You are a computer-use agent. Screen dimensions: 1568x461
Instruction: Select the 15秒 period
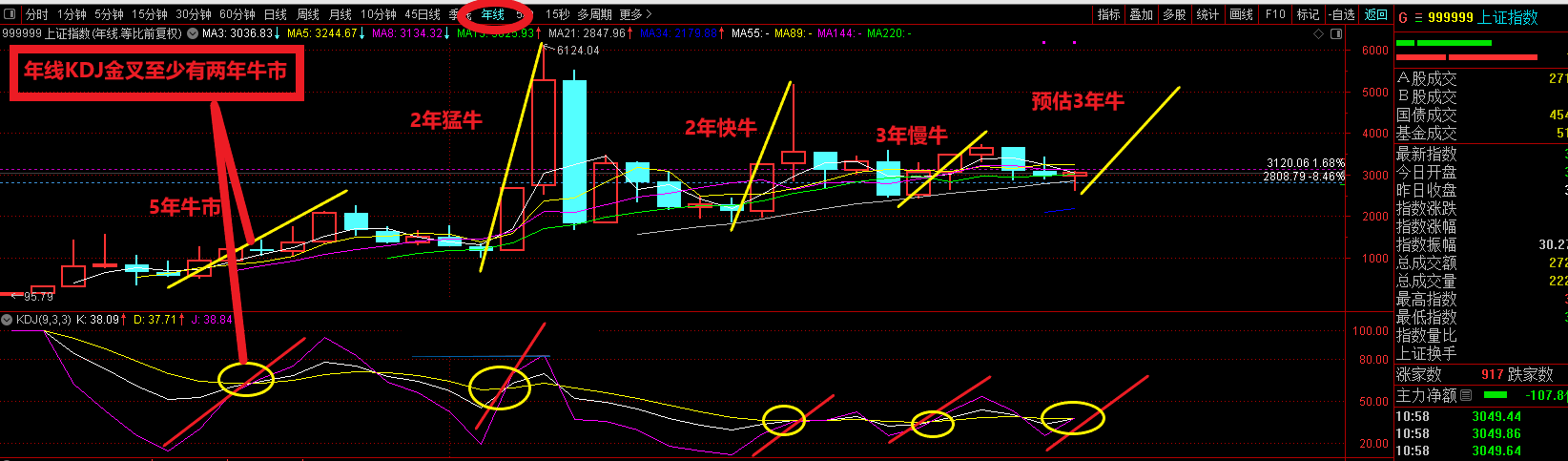coord(557,14)
